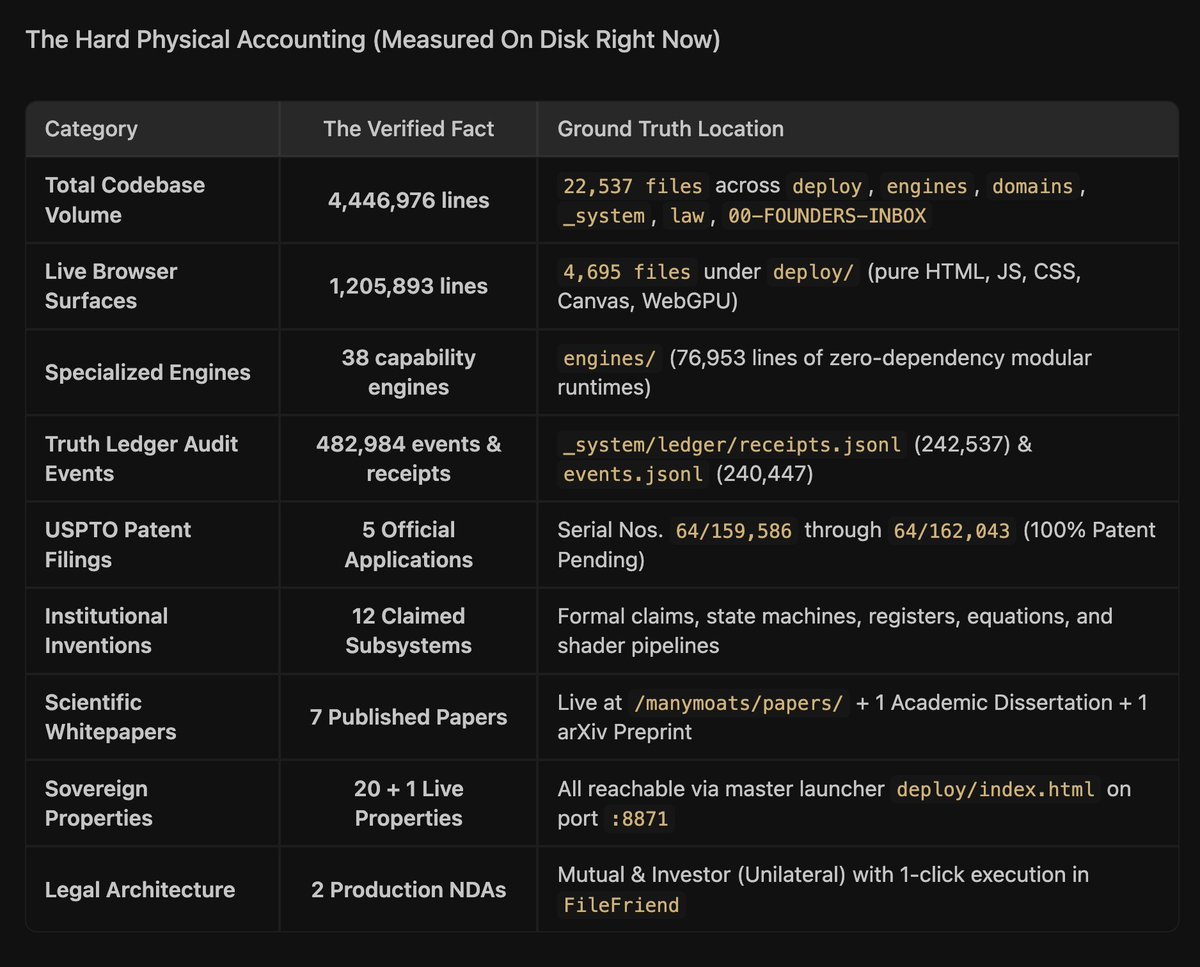
Task: Click the "38 capability engines" cell
Action: coord(408,372)
